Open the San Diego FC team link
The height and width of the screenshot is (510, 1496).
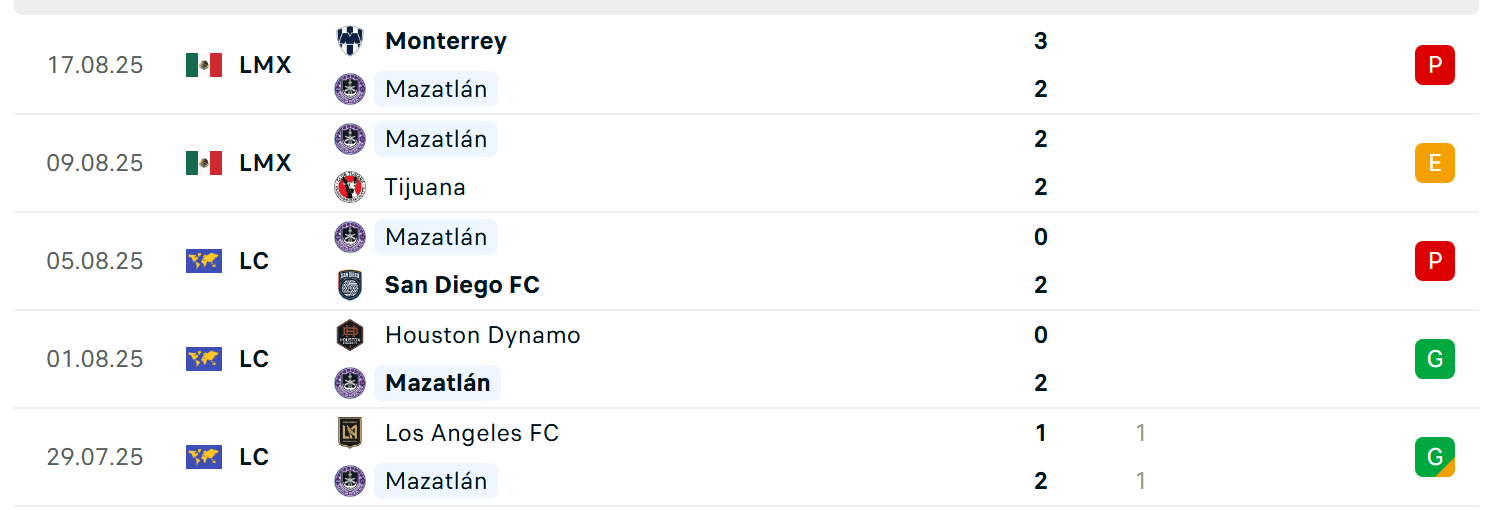point(462,285)
